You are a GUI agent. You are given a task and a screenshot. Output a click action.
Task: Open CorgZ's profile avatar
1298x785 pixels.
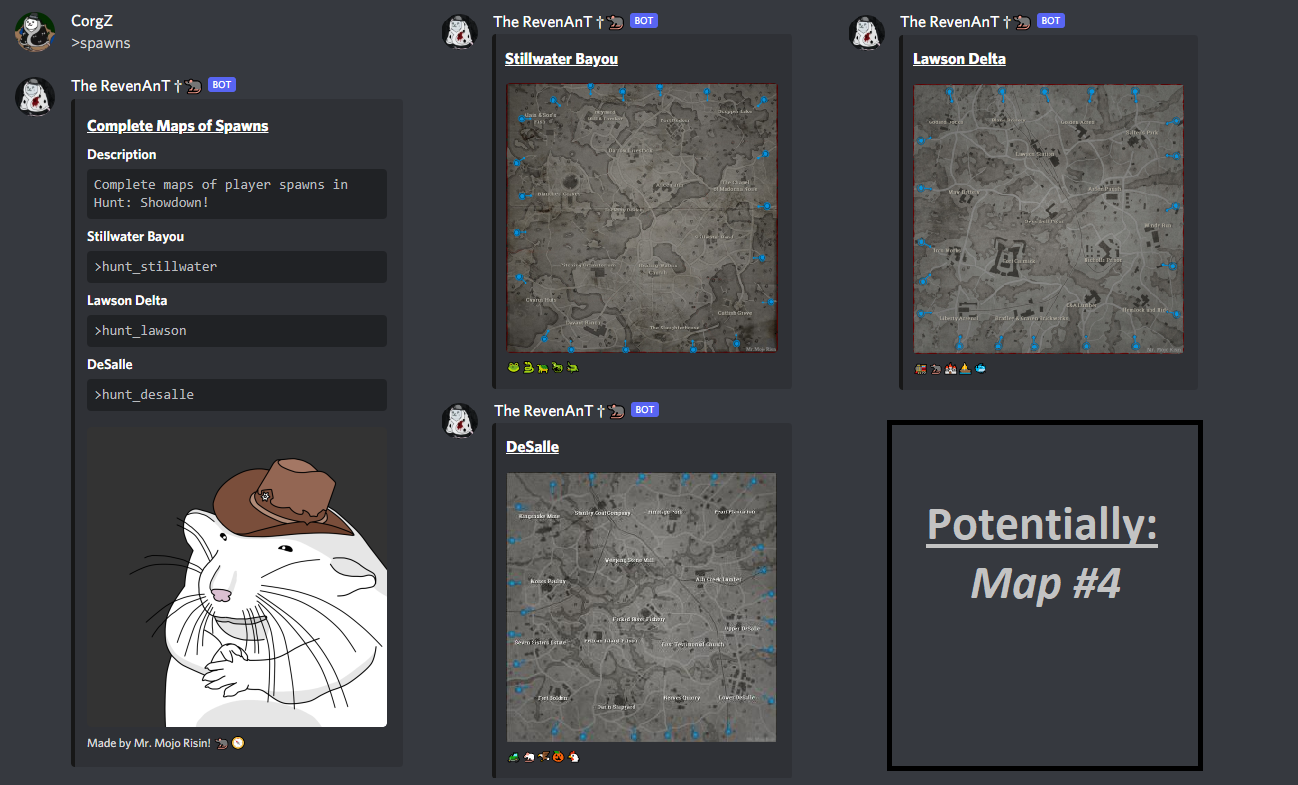[34, 32]
